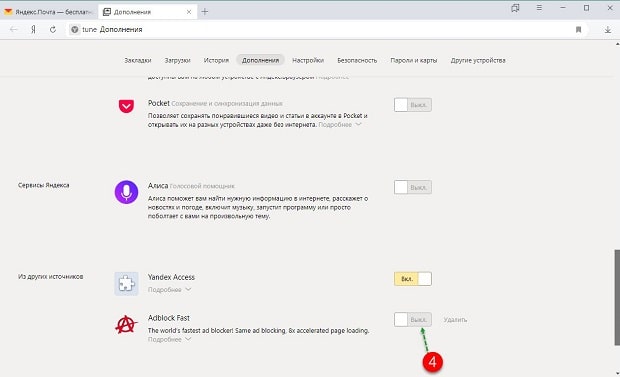620x377 pixels.
Task: Click the Pocket extension icon
Action: (x=126, y=106)
